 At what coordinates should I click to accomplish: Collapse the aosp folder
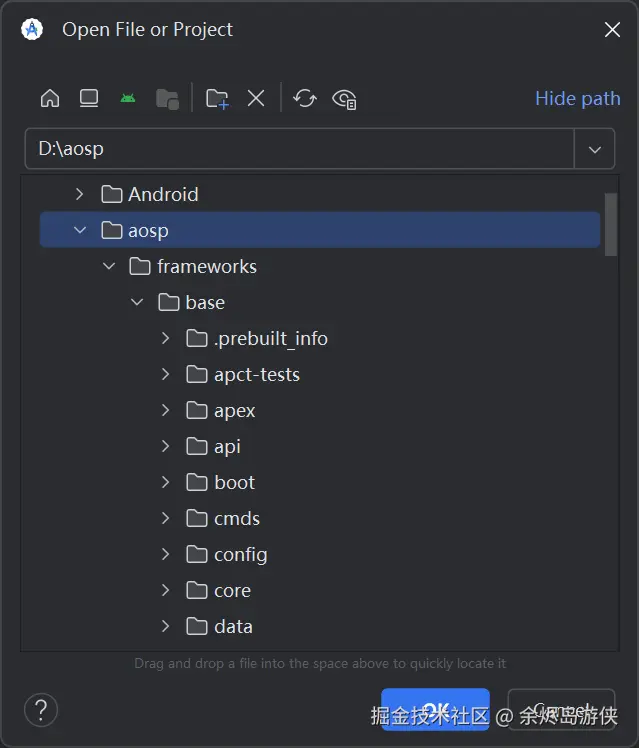(80, 230)
